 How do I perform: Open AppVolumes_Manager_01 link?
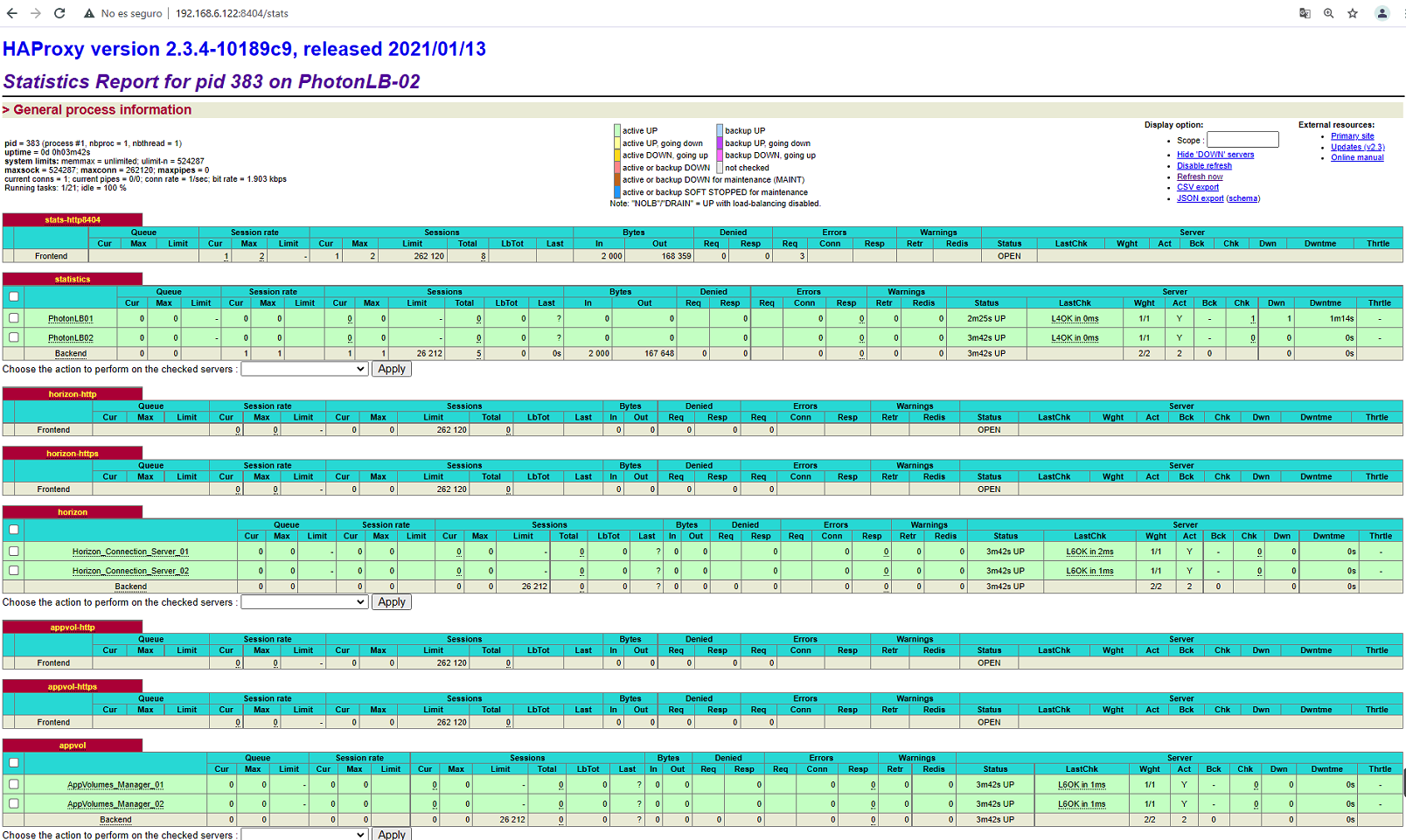point(115,785)
